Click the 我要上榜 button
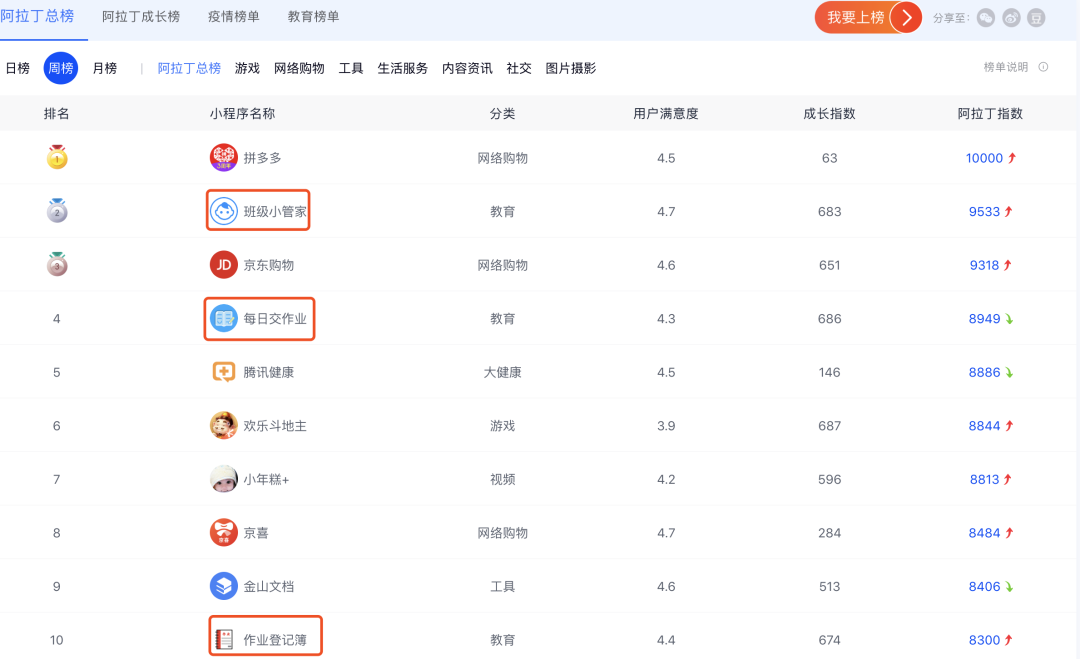1080x659 pixels. click(868, 17)
